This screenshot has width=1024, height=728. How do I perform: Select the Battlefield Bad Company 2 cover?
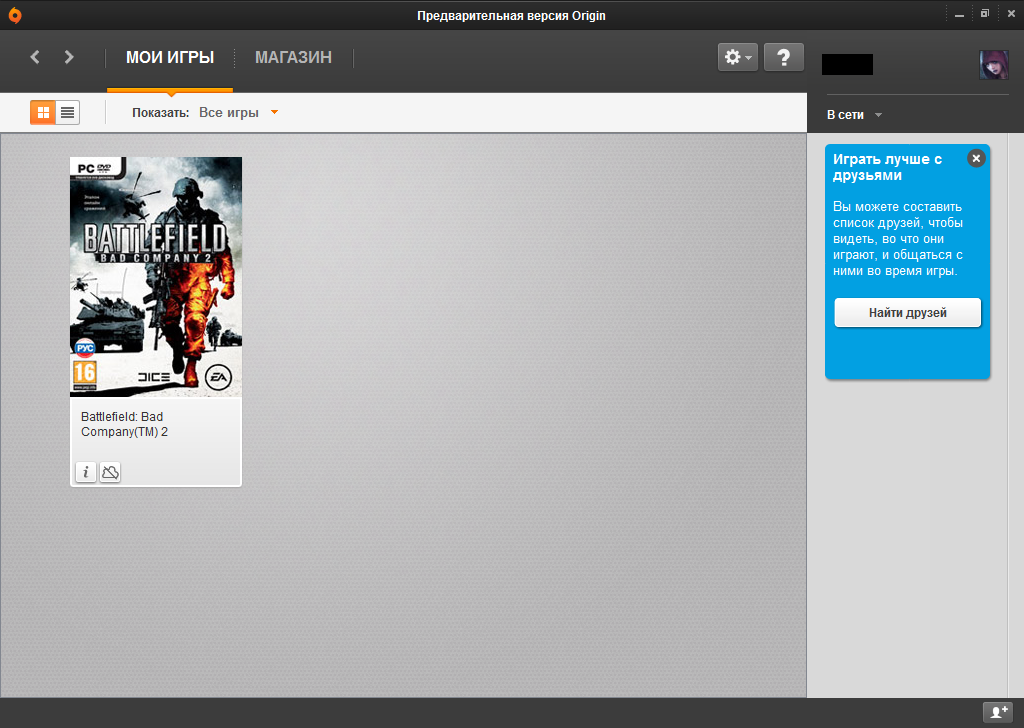coord(156,277)
